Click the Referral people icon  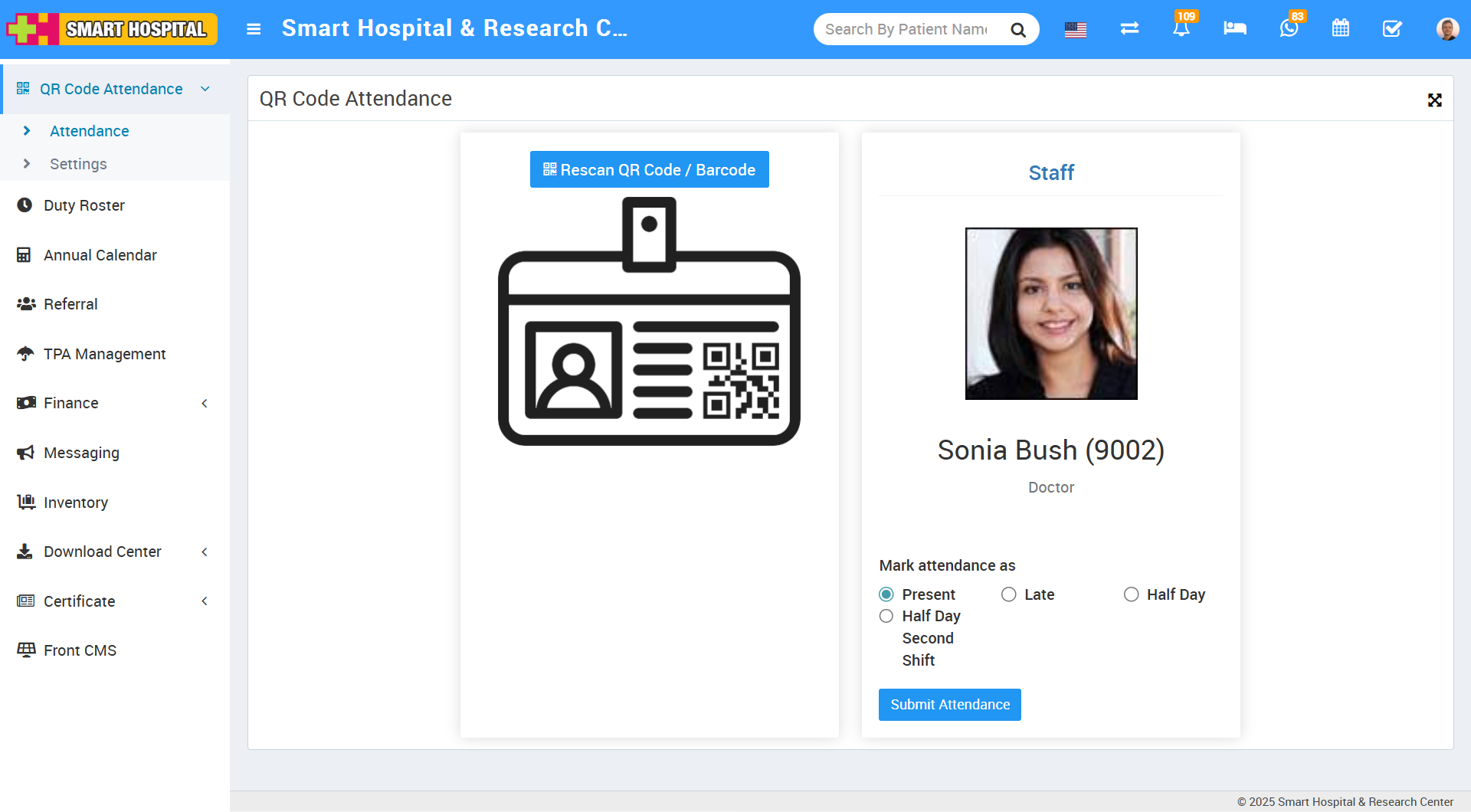pos(26,304)
